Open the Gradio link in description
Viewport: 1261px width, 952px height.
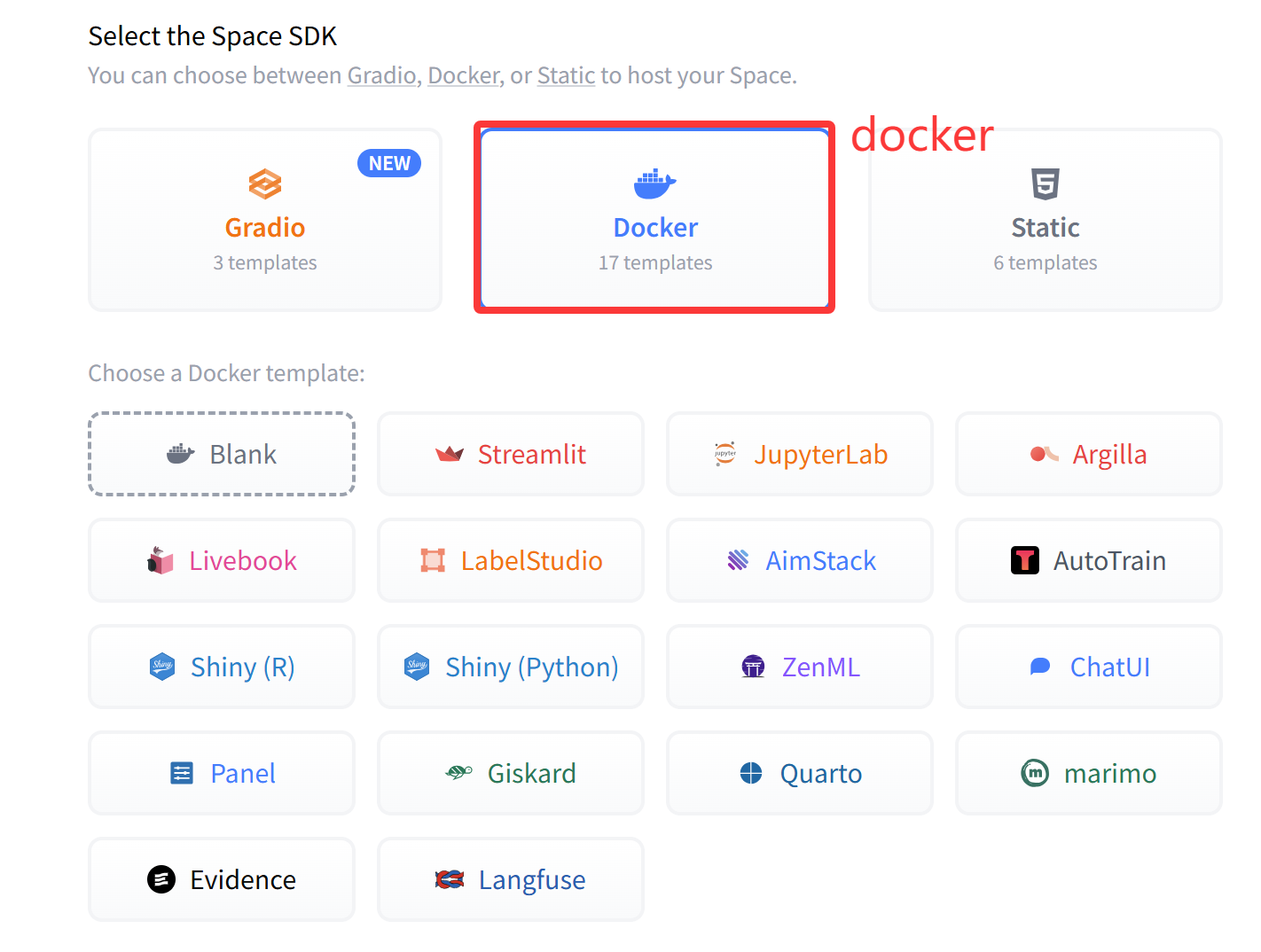(381, 75)
